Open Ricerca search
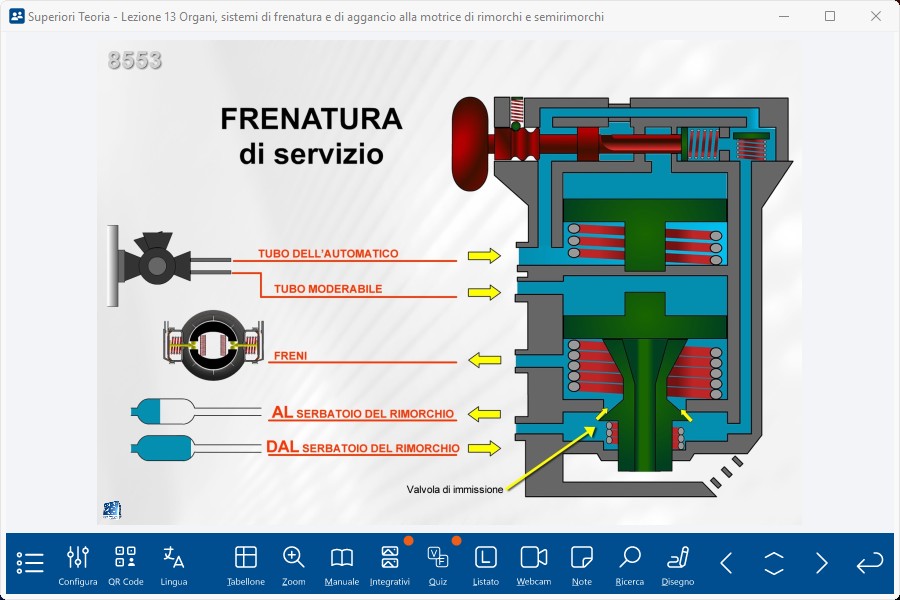 pos(630,564)
